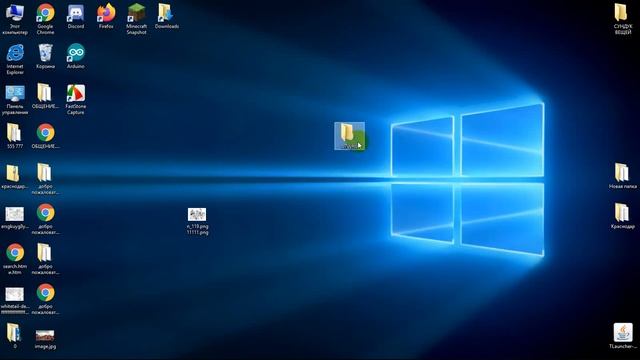This screenshot has height=360, width=640.
Task: Select the Internet Explorer icon
Action: (15, 59)
